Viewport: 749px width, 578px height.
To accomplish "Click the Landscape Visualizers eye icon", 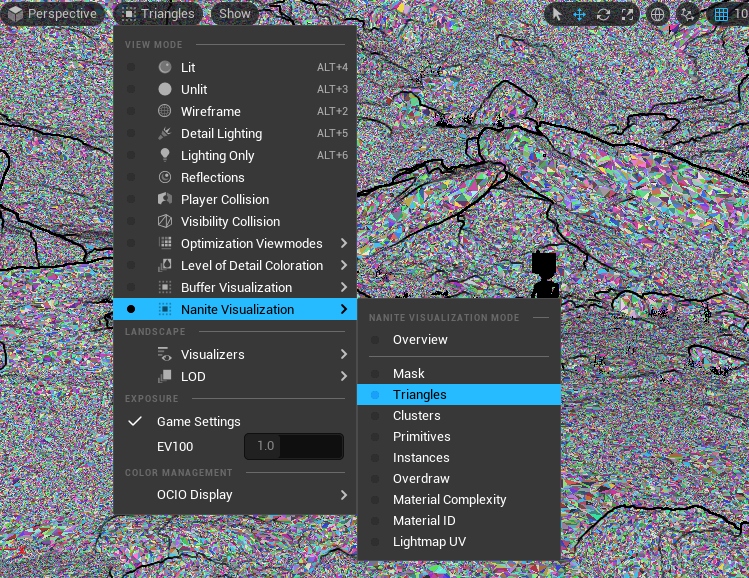I will [x=165, y=354].
